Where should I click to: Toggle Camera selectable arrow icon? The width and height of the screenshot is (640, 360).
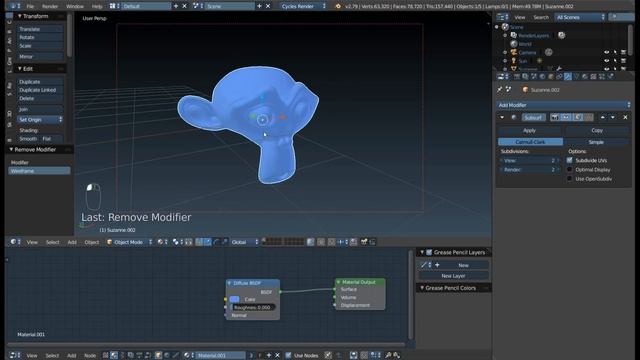click(615, 52)
